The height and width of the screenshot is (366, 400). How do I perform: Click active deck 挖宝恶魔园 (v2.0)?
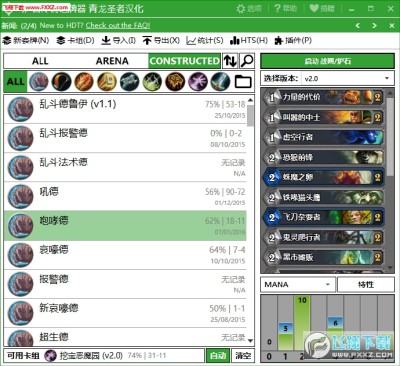(105, 356)
